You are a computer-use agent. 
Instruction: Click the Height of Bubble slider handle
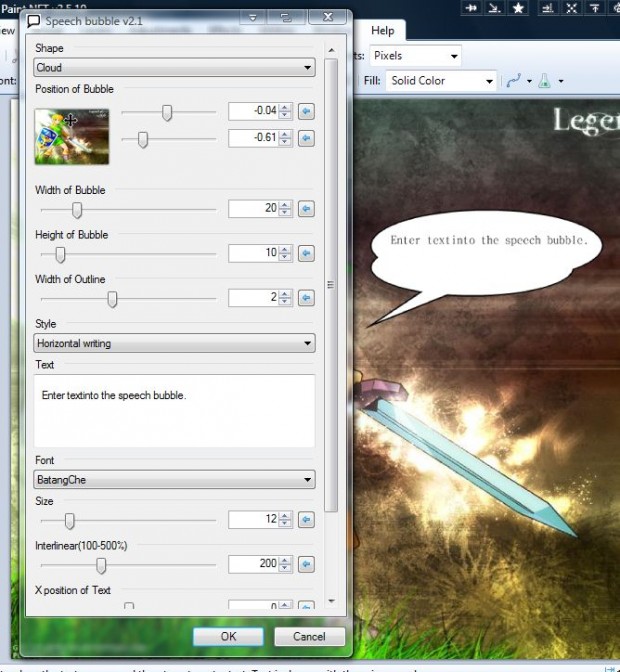pyautogui.click(x=60, y=255)
